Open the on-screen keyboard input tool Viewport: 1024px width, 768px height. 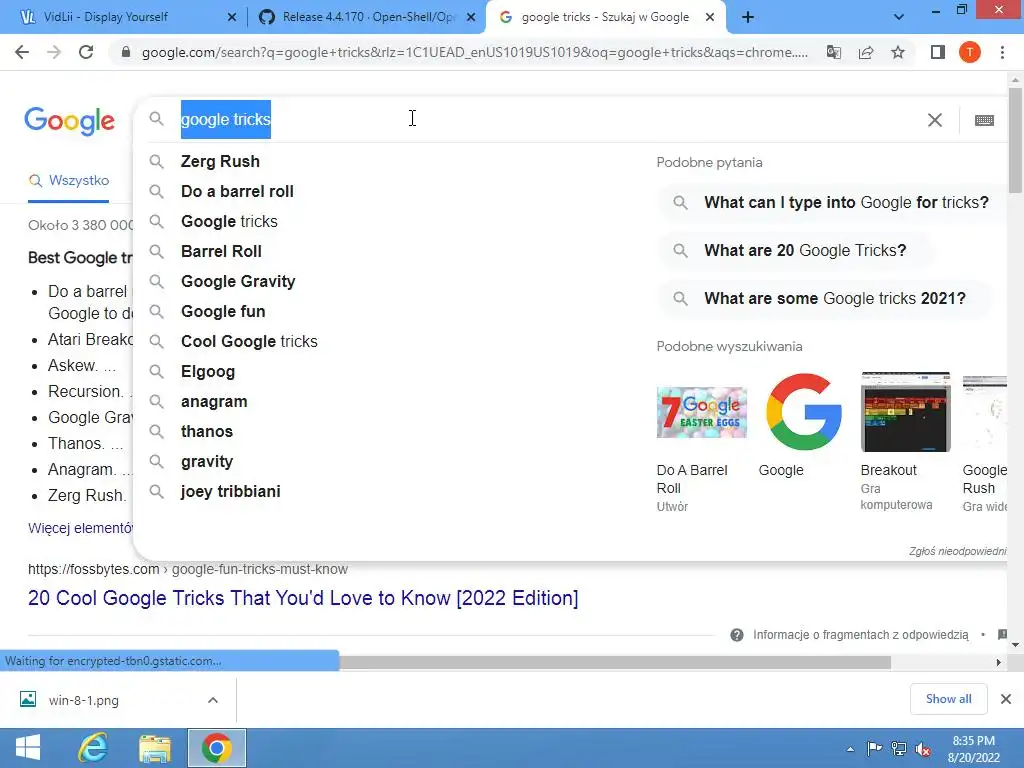[984, 120]
